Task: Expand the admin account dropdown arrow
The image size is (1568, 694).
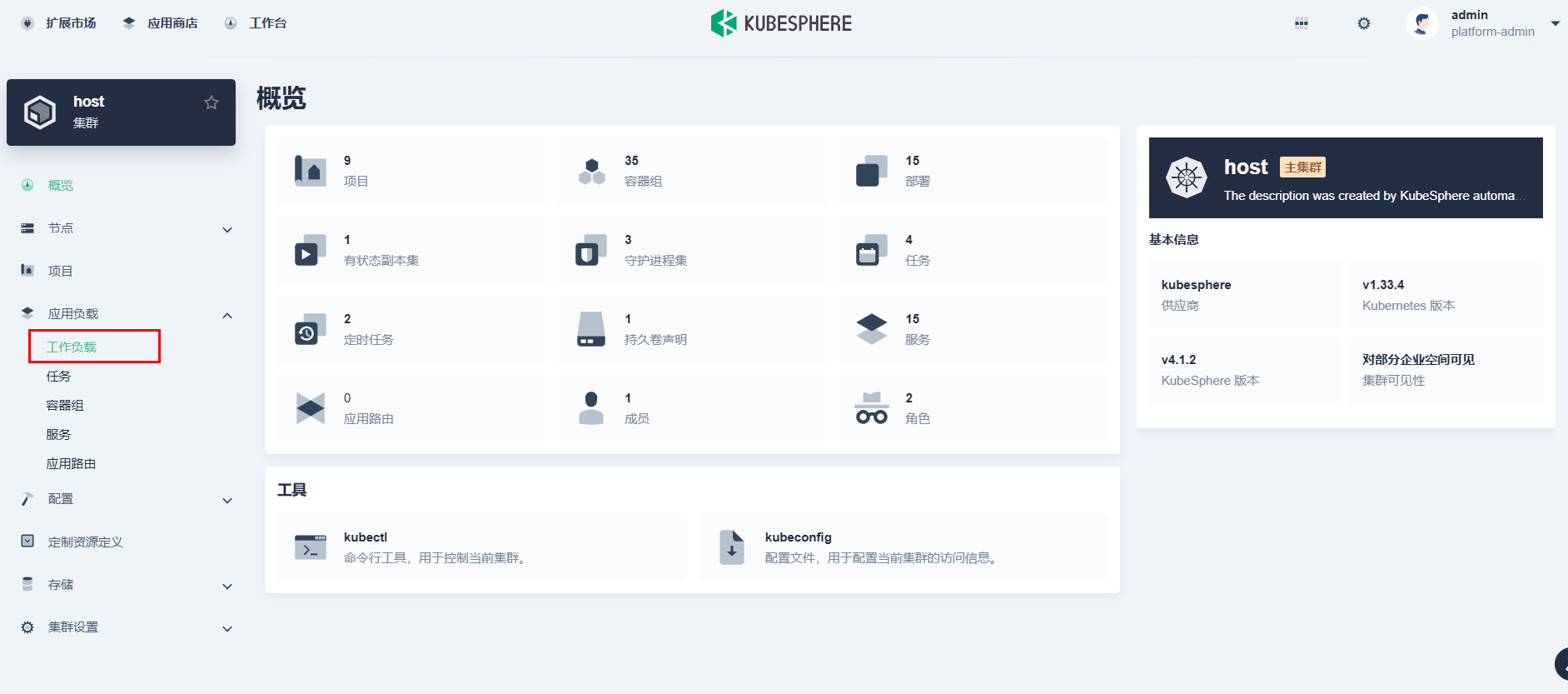Action: 1555,23
